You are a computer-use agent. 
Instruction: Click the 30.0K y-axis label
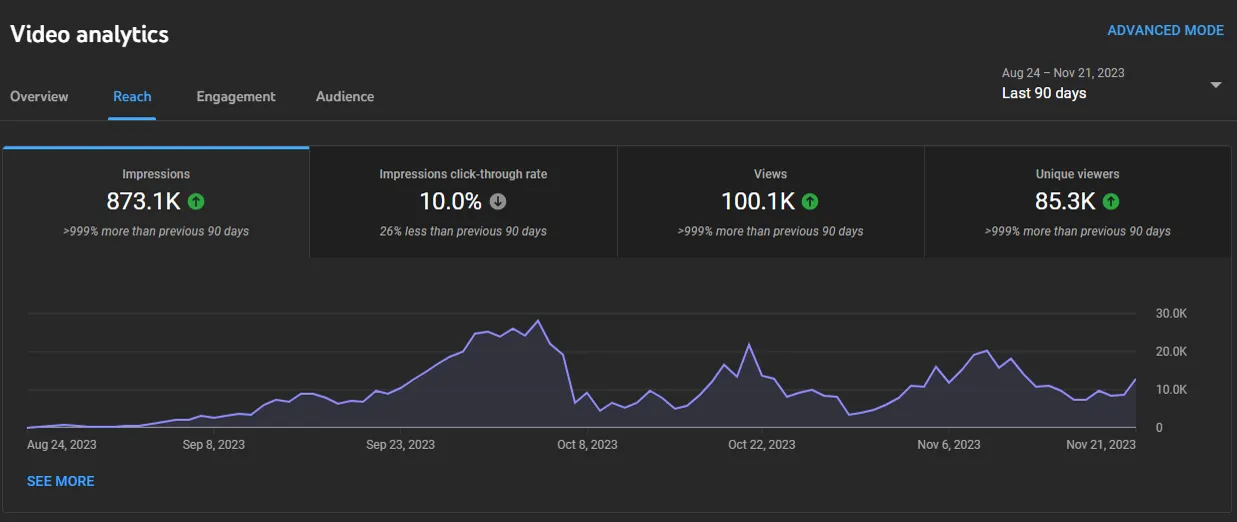pyautogui.click(x=1171, y=313)
